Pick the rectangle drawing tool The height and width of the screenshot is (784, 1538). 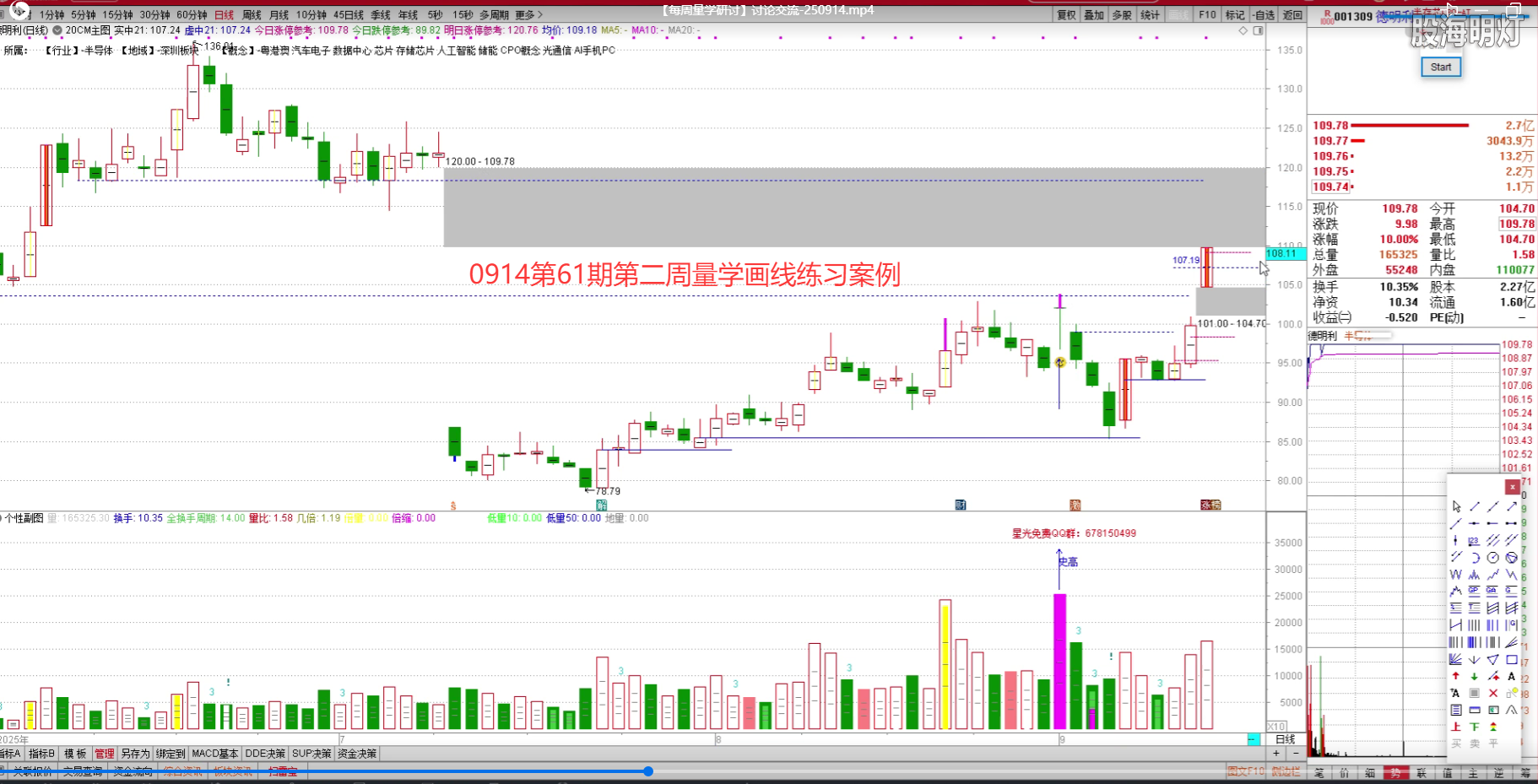pos(1511,660)
